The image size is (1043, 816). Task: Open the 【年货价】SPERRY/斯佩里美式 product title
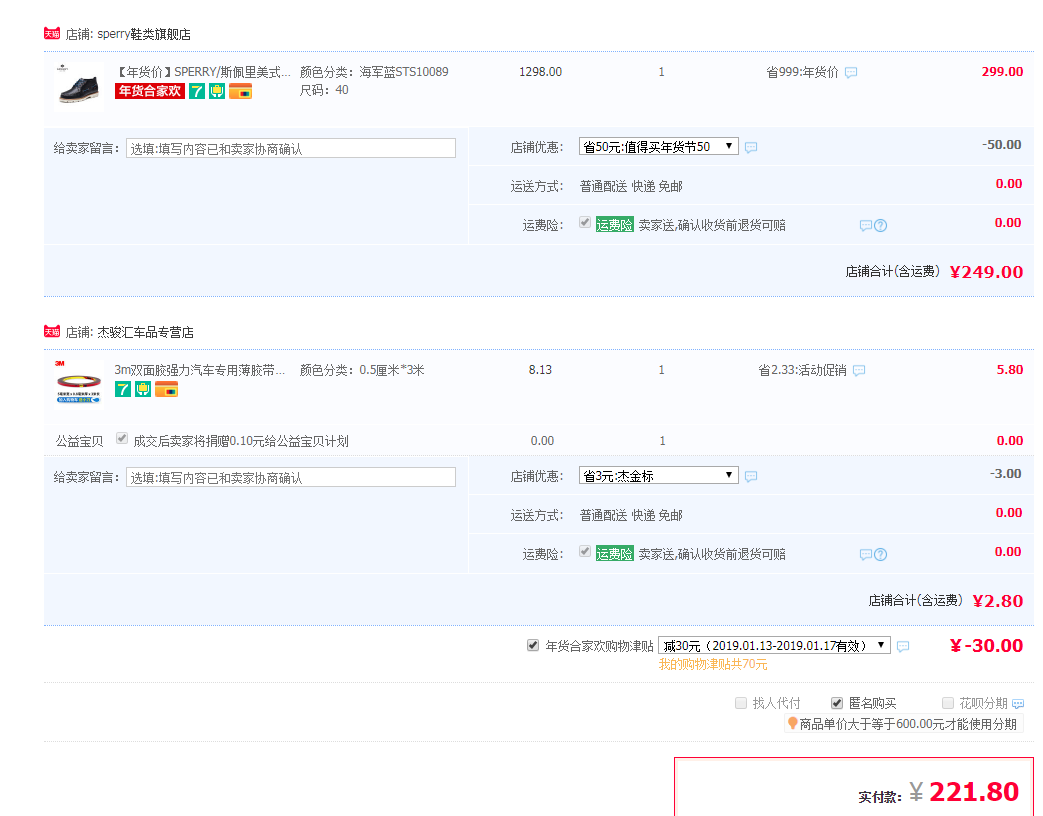point(203,72)
